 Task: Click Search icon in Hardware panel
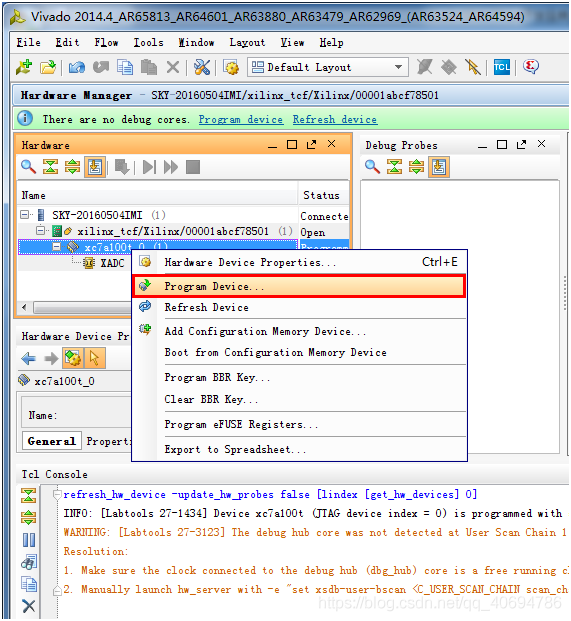(28, 167)
